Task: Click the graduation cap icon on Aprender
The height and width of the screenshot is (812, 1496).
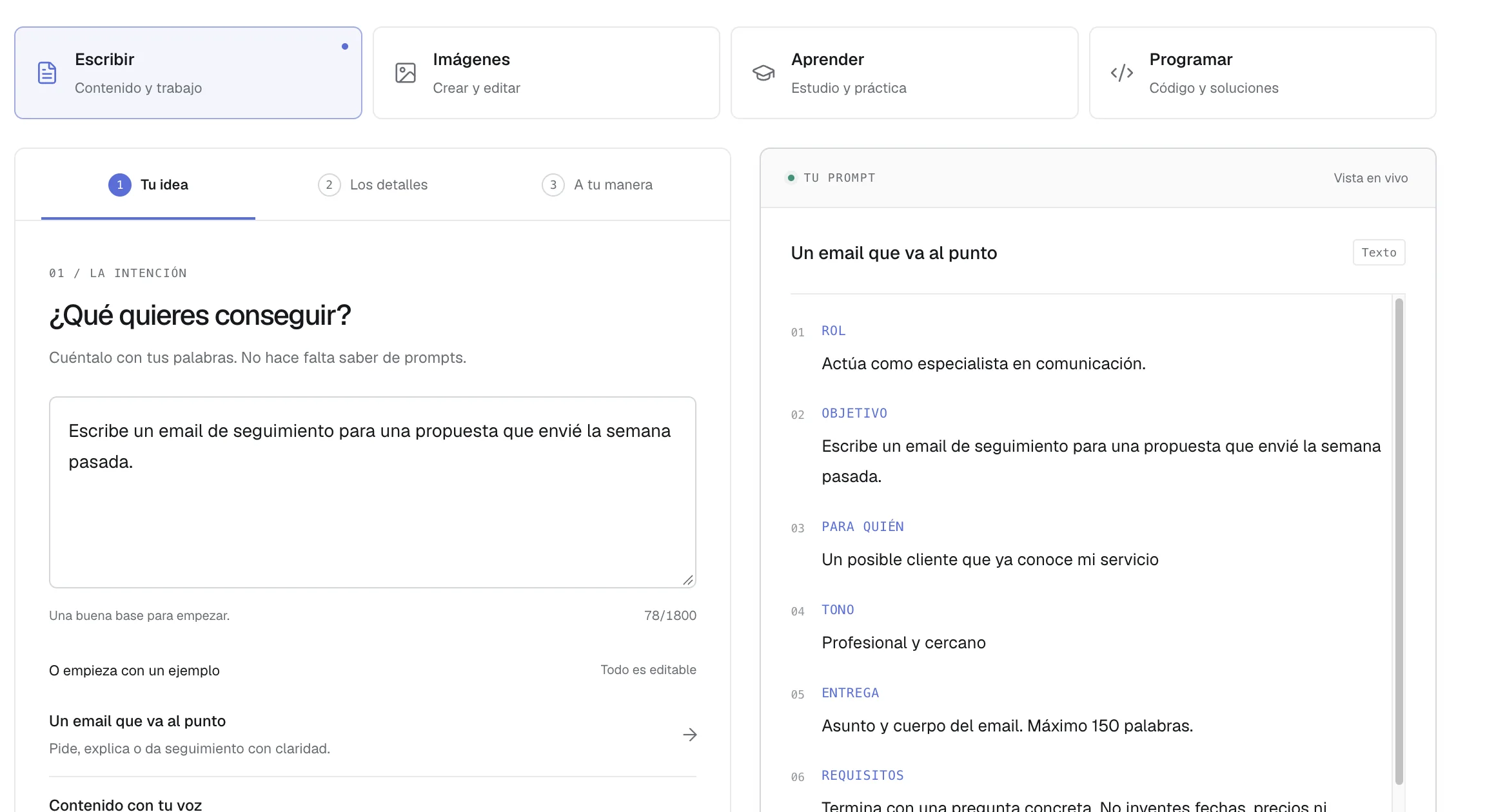Action: pos(763,73)
